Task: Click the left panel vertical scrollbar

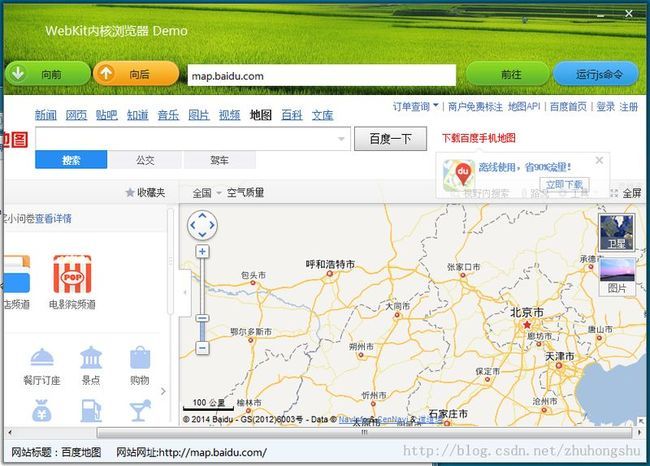Action: point(170,261)
